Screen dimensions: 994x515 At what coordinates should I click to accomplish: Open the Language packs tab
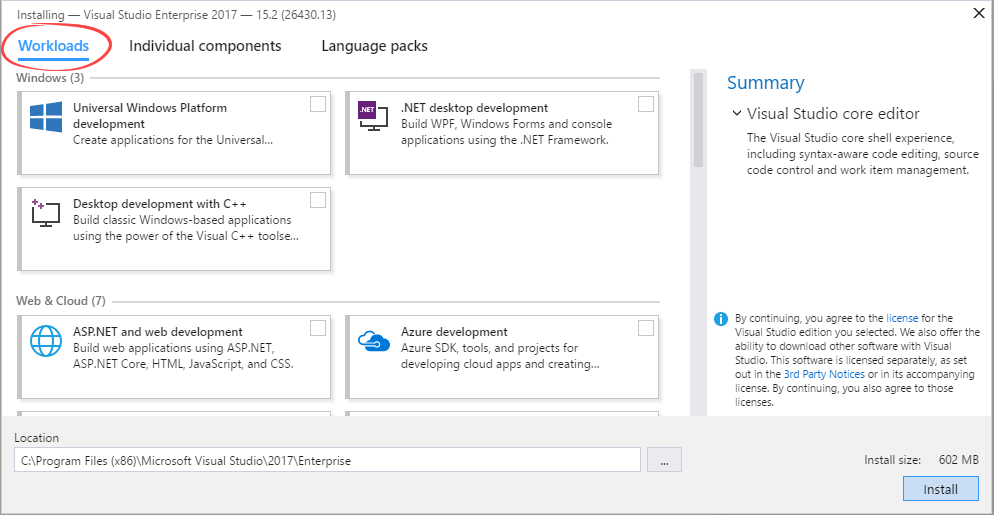[x=374, y=46]
